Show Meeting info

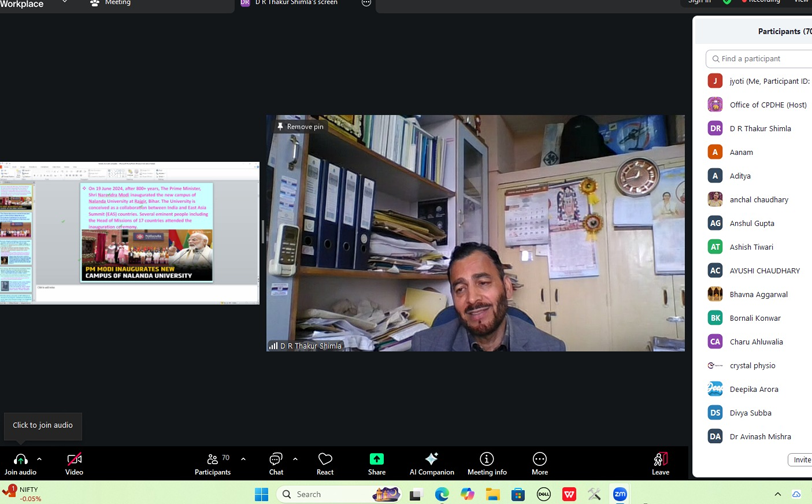[x=487, y=460]
